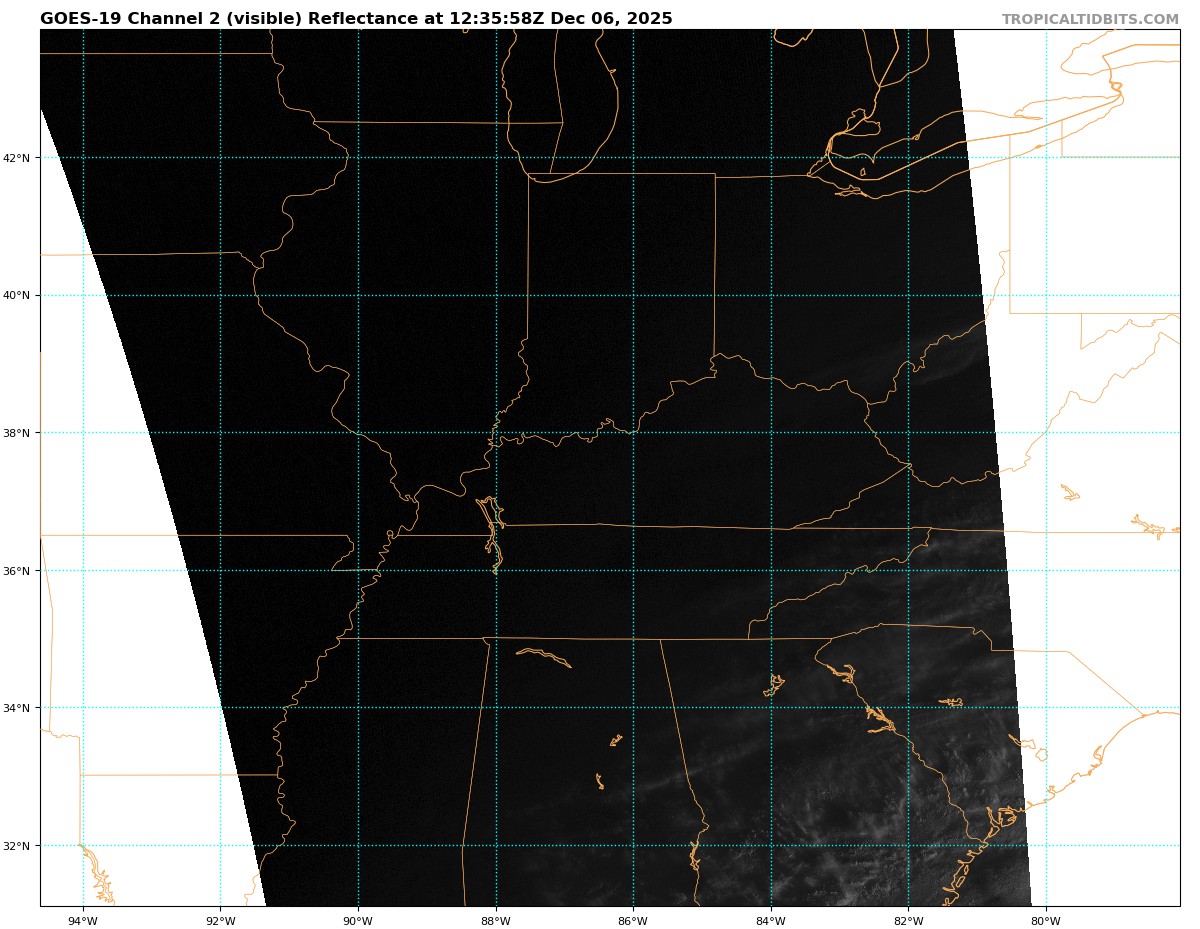Select the 92°W longitude label
The width and height of the screenshot is (1200, 929).
pyautogui.click(x=220, y=921)
